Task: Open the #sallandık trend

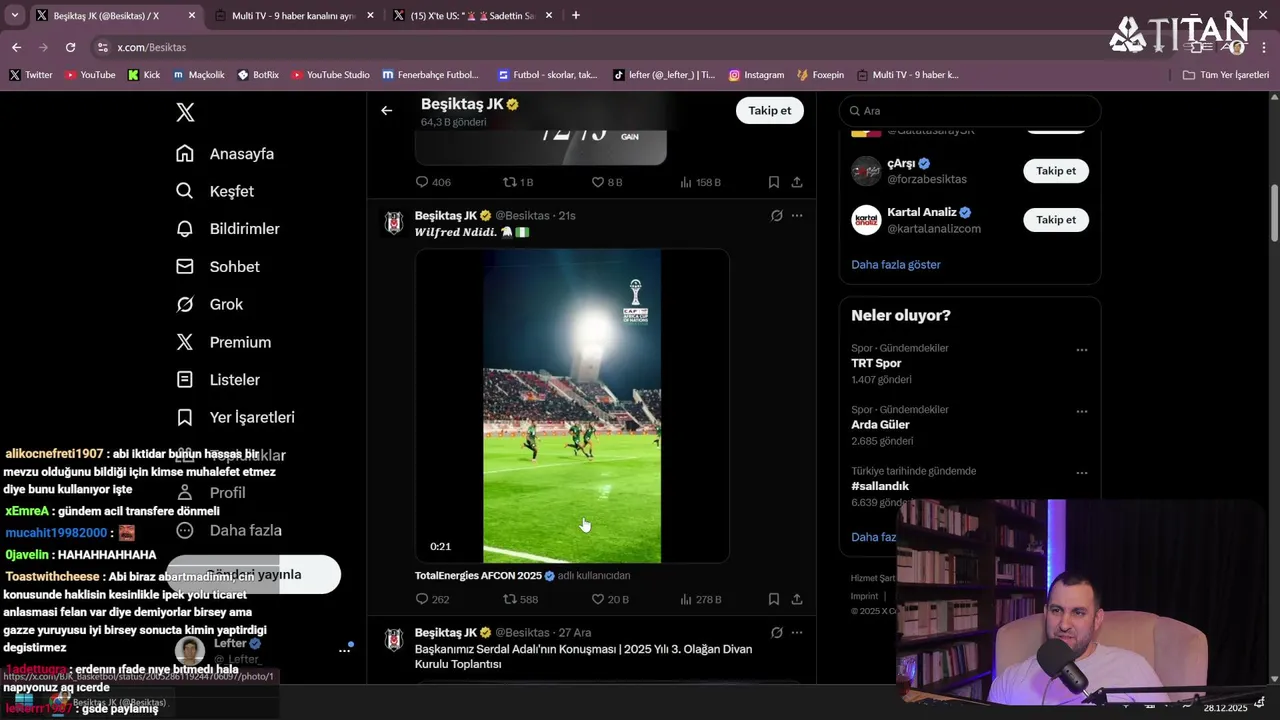Action: click(880, 486)
